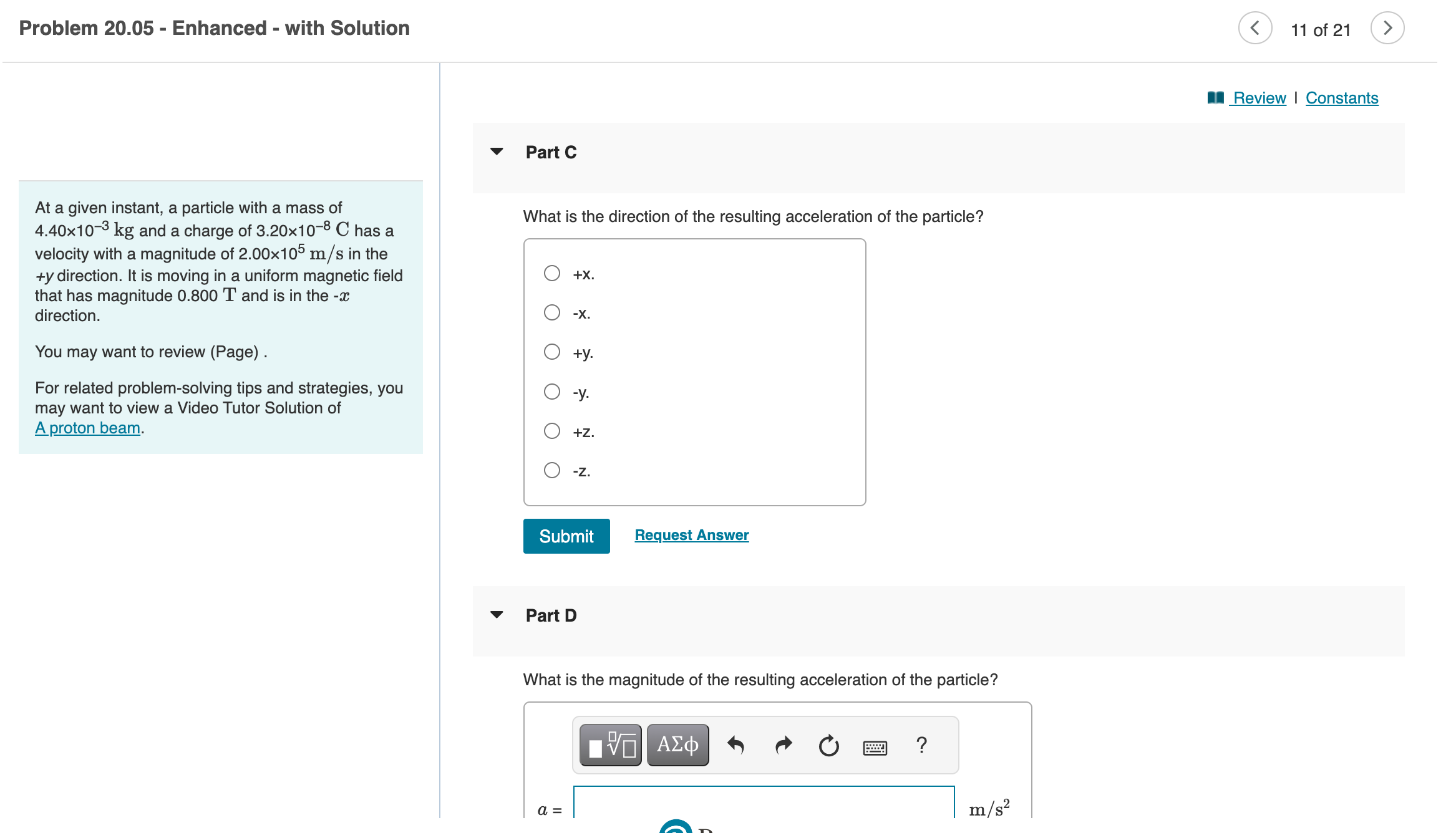Go to the next problem with right chevron

click(x=1387, y=27)
